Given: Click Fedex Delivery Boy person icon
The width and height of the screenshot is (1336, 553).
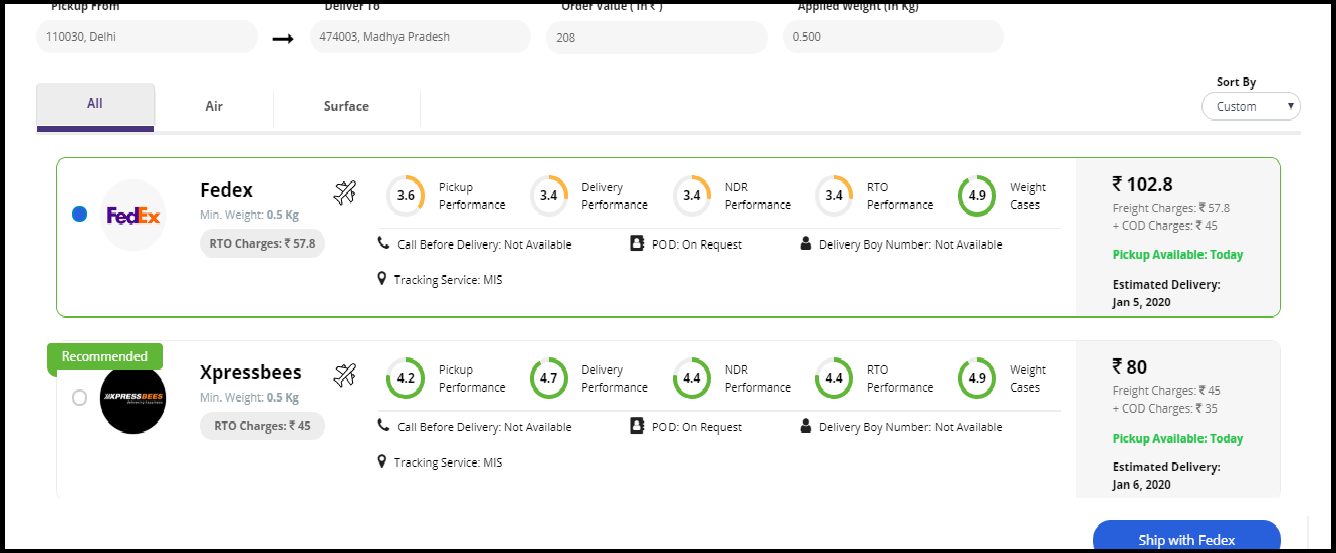Looking at the screenshot, I should (806, 243).
